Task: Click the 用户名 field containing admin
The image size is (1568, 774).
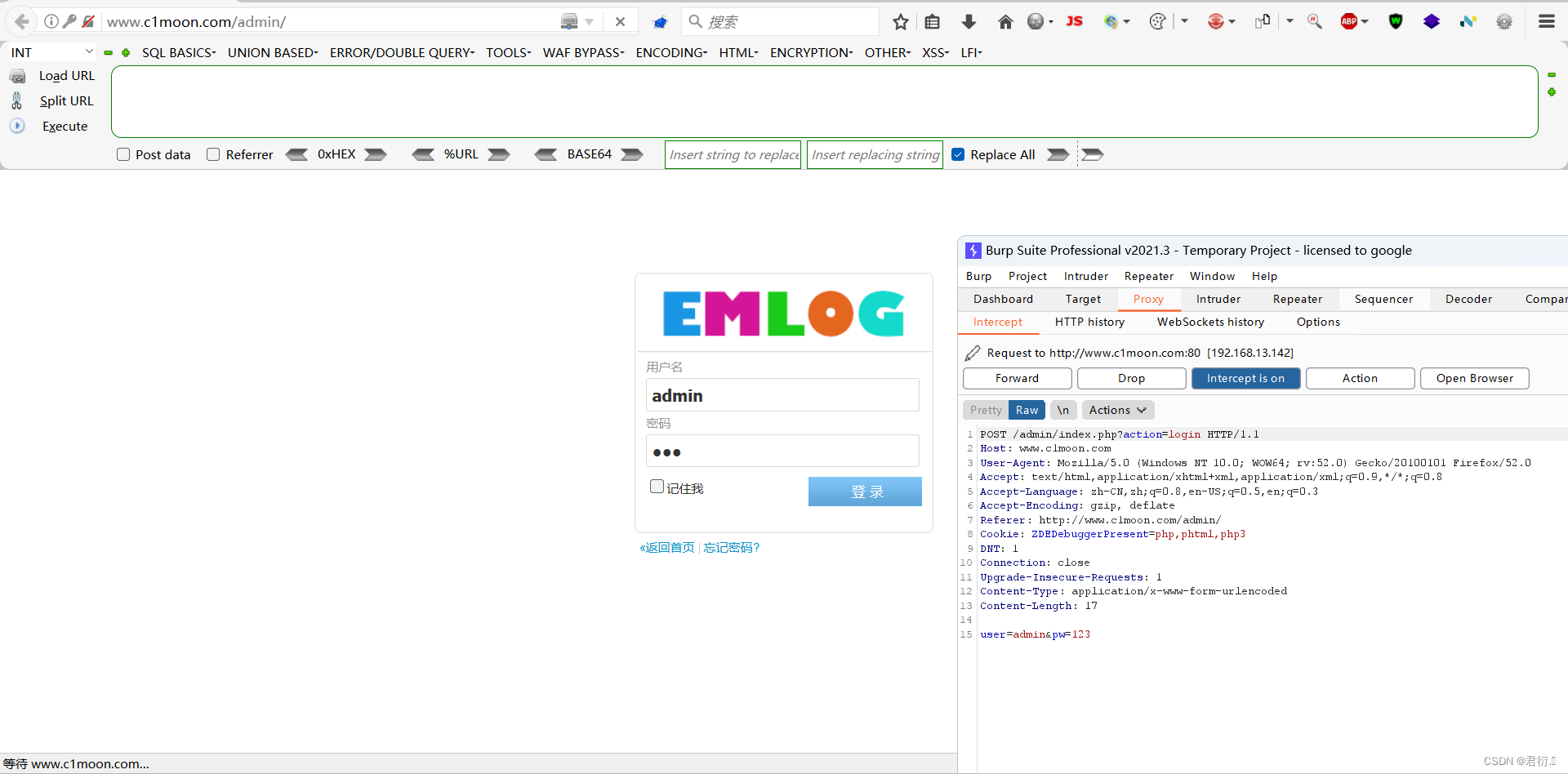Action: coord(782,395)
